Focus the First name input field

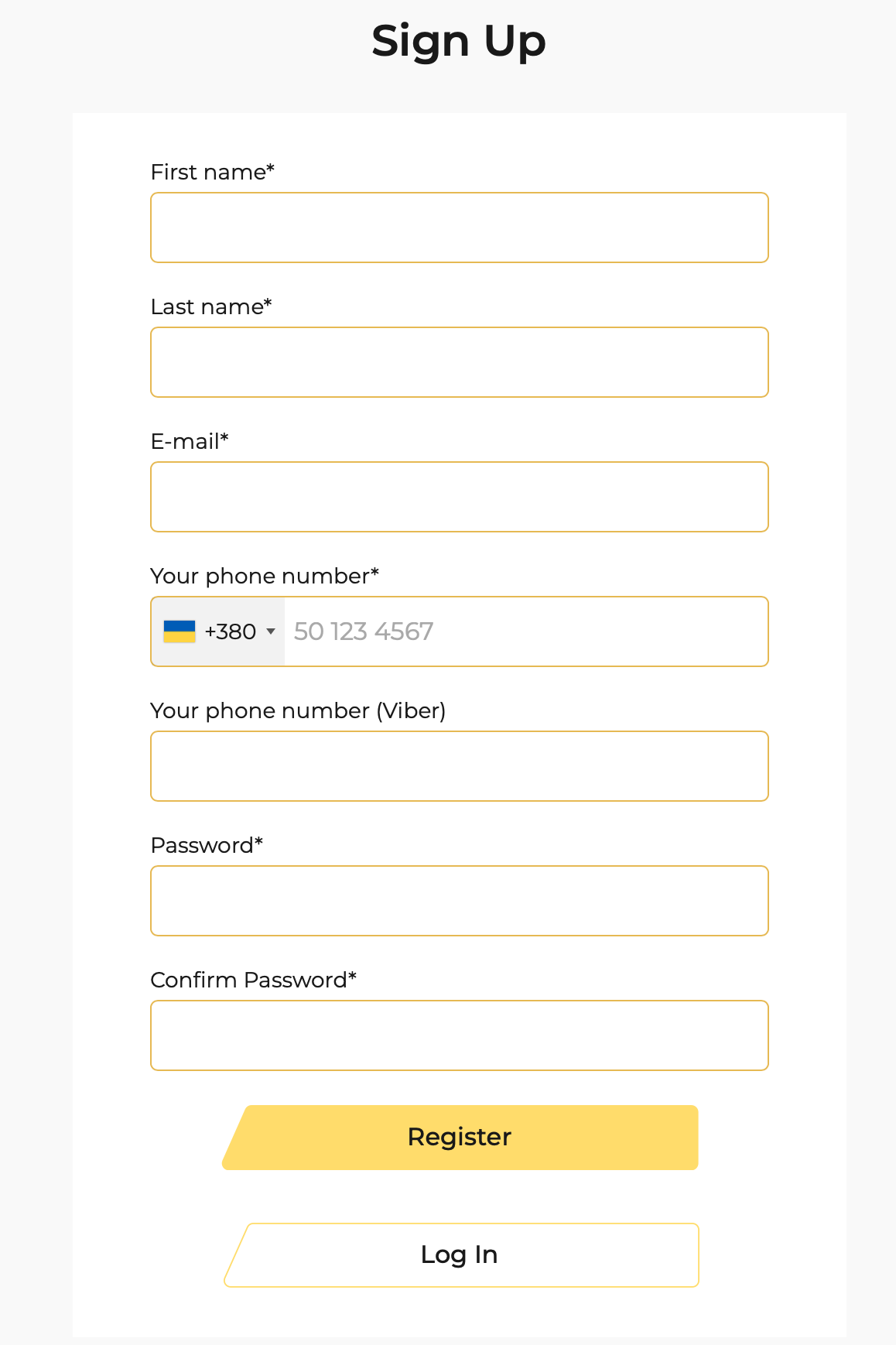460,228
